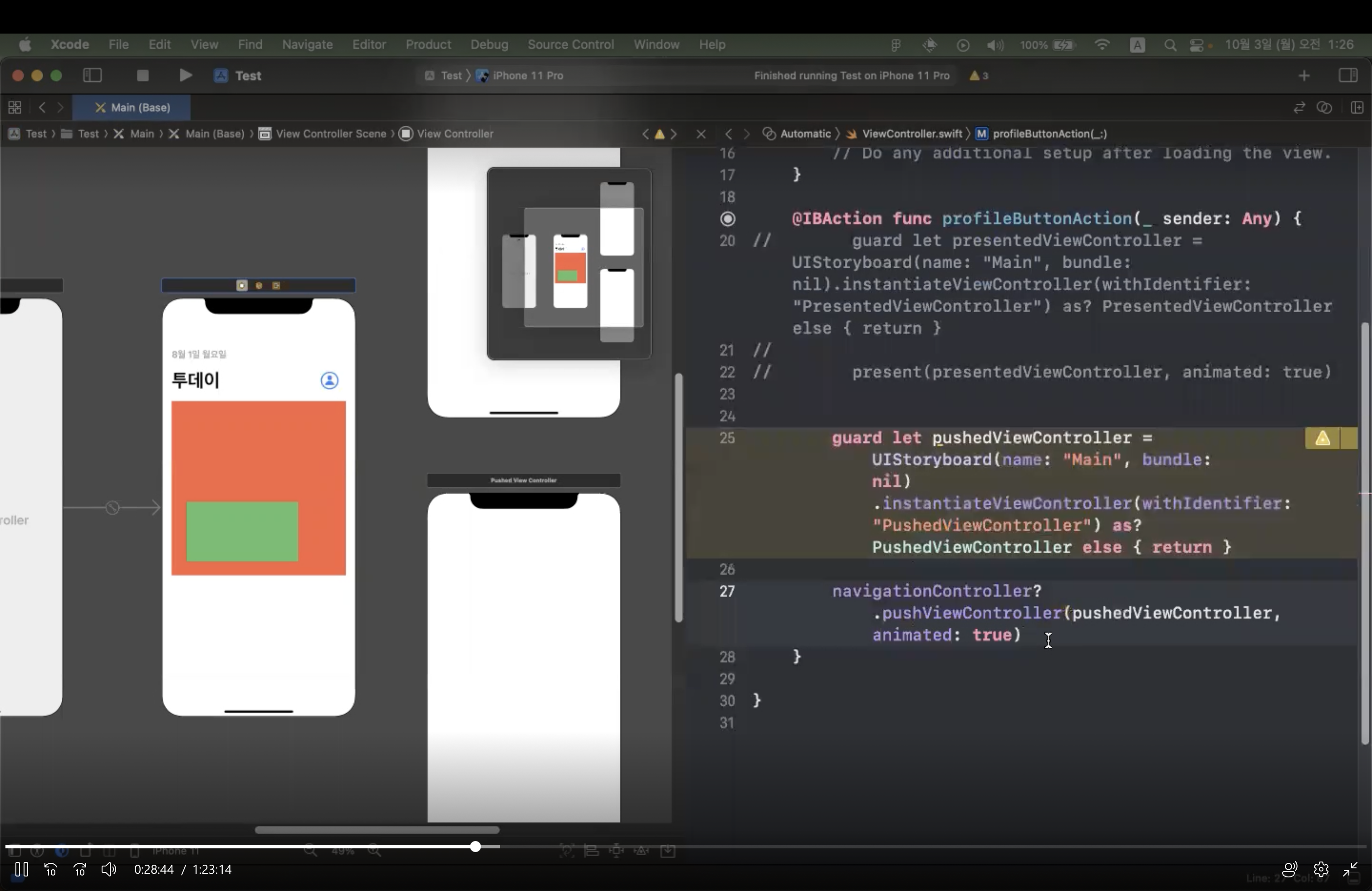
Task: Open the related items grid icon
Action: pyautogui.click(x=15, y=108)
